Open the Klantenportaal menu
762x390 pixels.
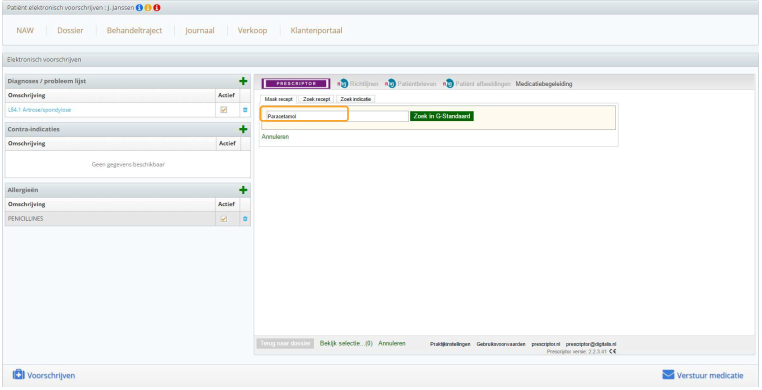coord(316,30)
